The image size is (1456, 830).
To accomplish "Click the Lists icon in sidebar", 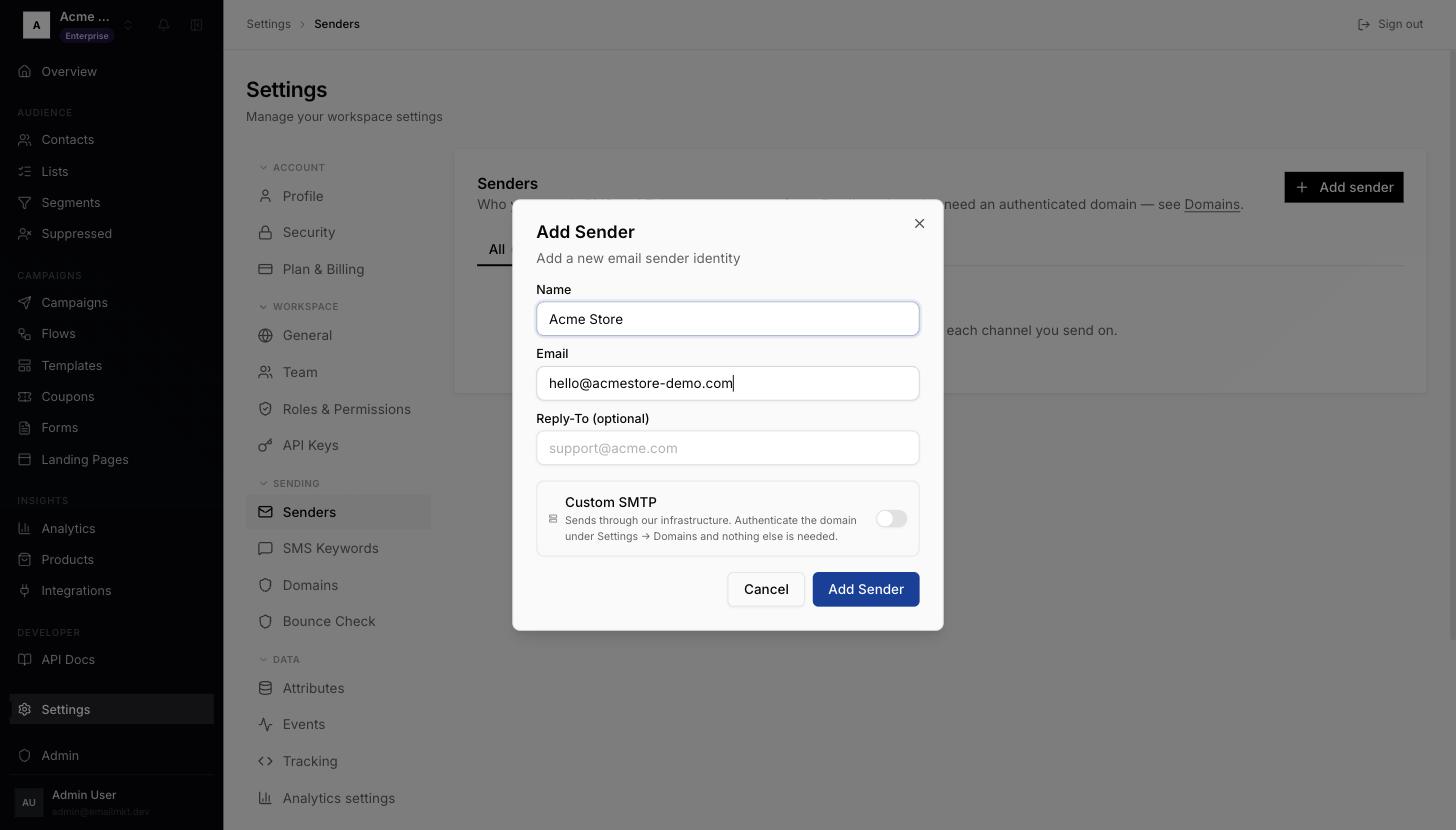I will click(x=25, y=171).
